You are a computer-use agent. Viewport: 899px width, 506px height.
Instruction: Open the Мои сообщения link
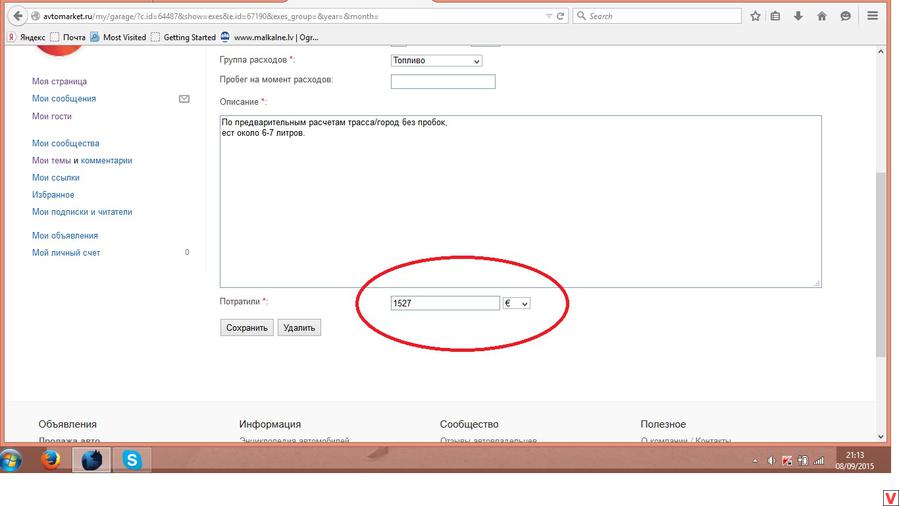point(64,99)
